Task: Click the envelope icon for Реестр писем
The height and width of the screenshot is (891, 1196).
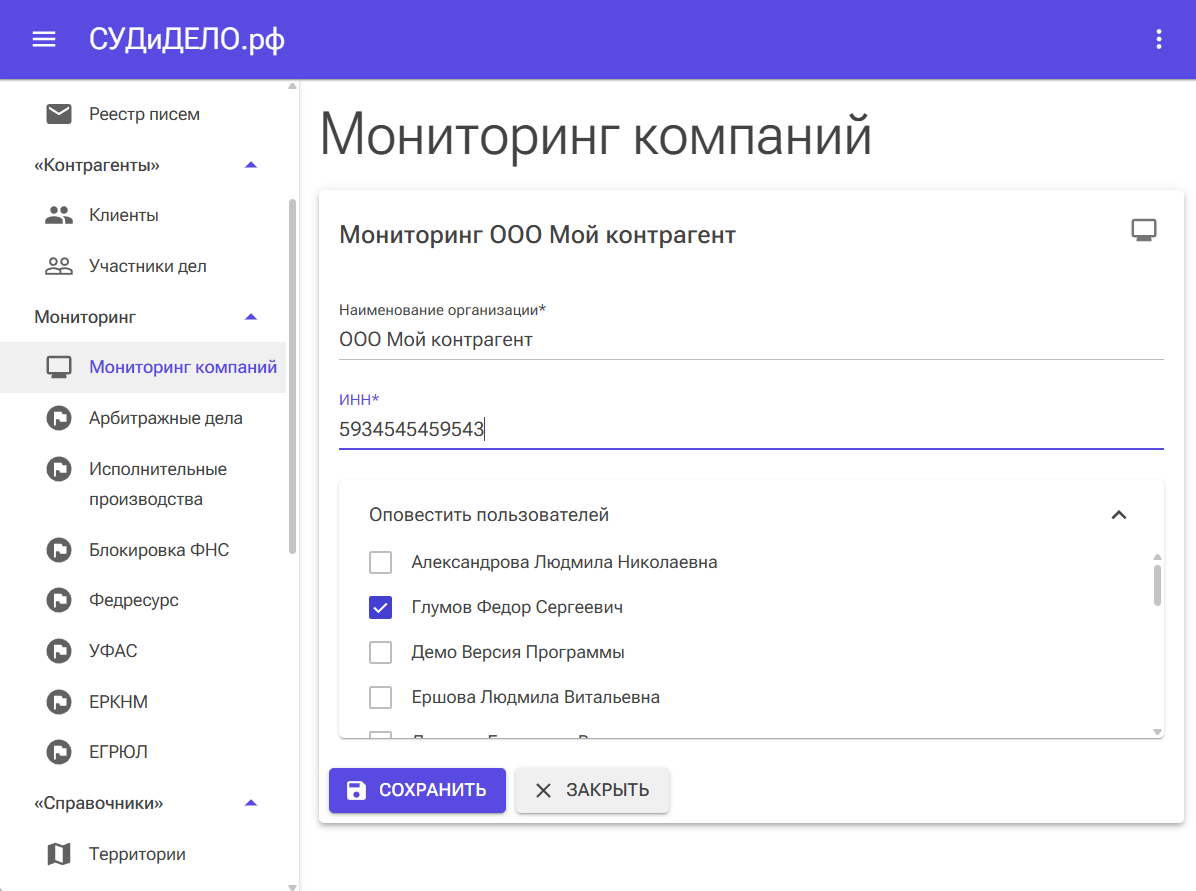Action: coord(59,114)
